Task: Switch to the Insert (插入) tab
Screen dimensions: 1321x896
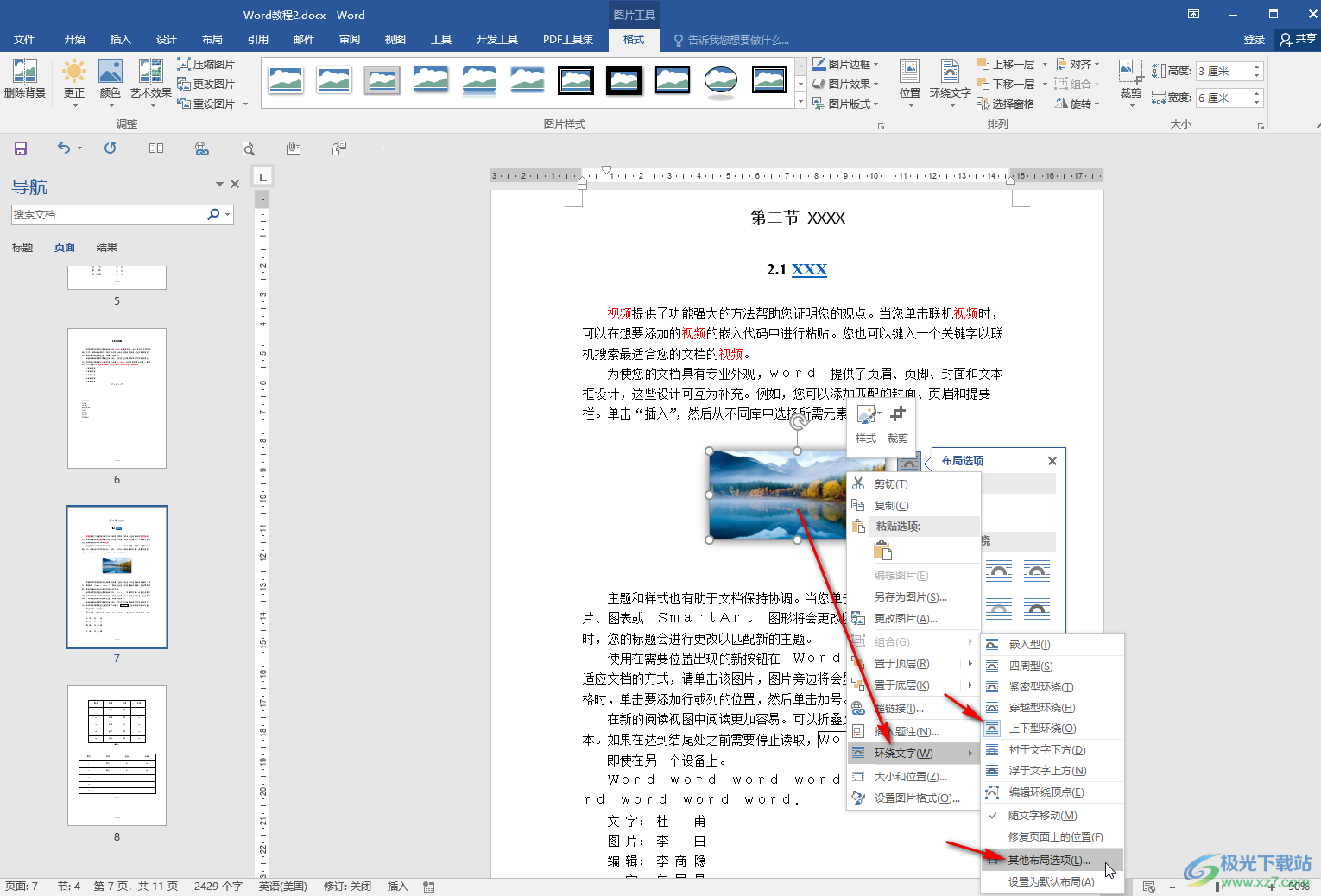Action: (x=120, y=40)
